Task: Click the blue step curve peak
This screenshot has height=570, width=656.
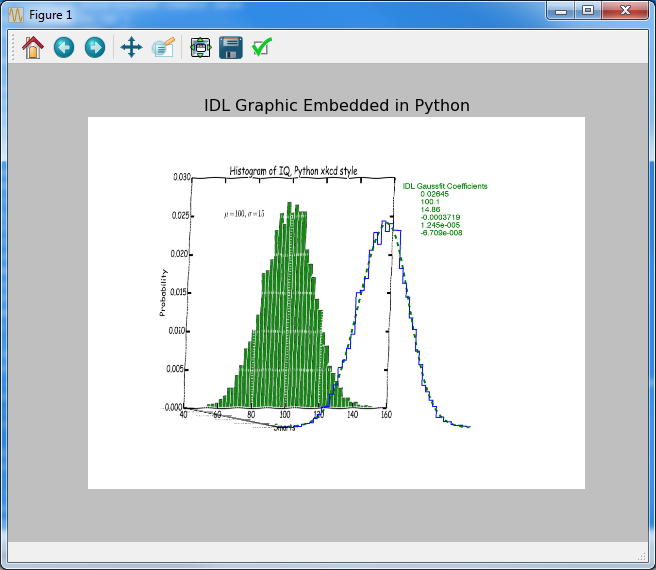Action: coord(387,224)
